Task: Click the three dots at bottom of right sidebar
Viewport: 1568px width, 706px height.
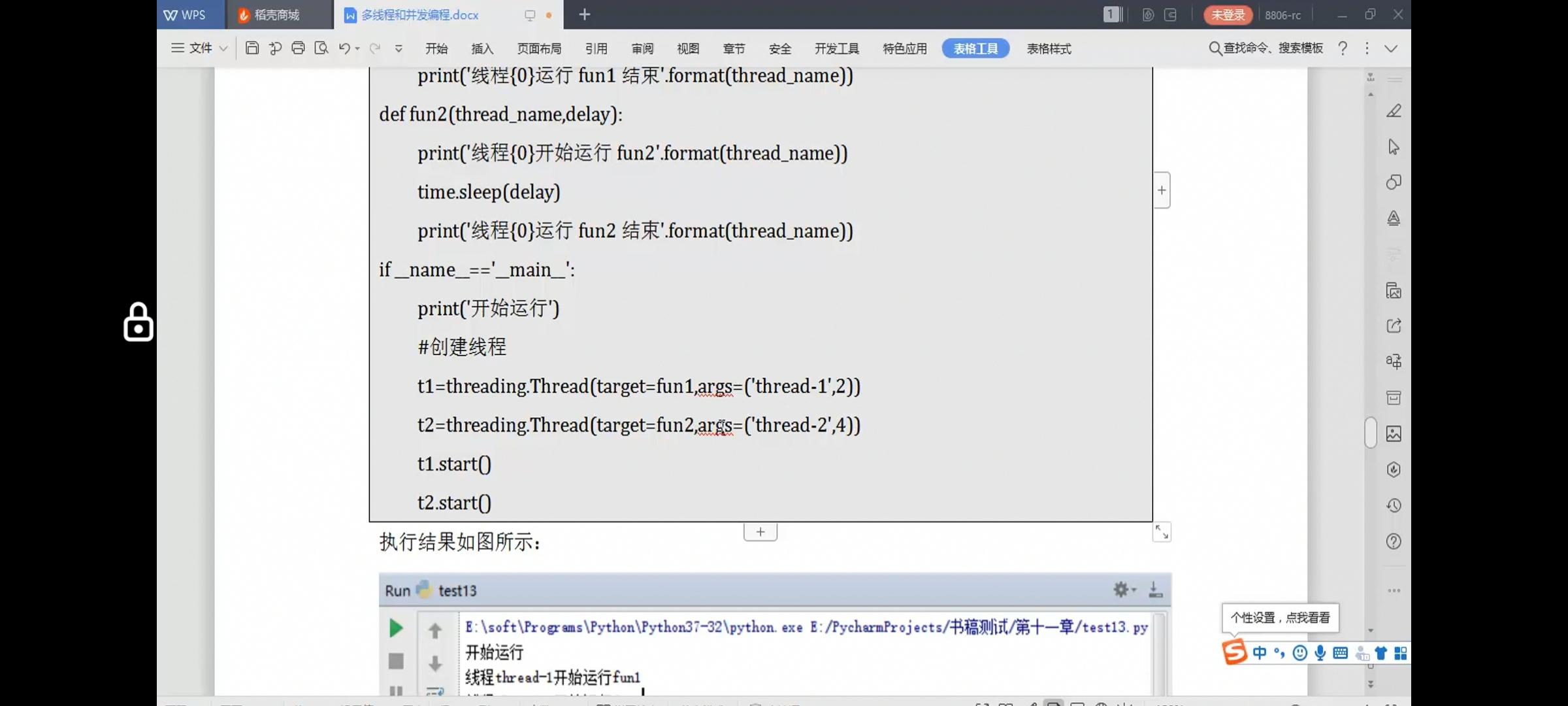Action: coord(1394,590)
